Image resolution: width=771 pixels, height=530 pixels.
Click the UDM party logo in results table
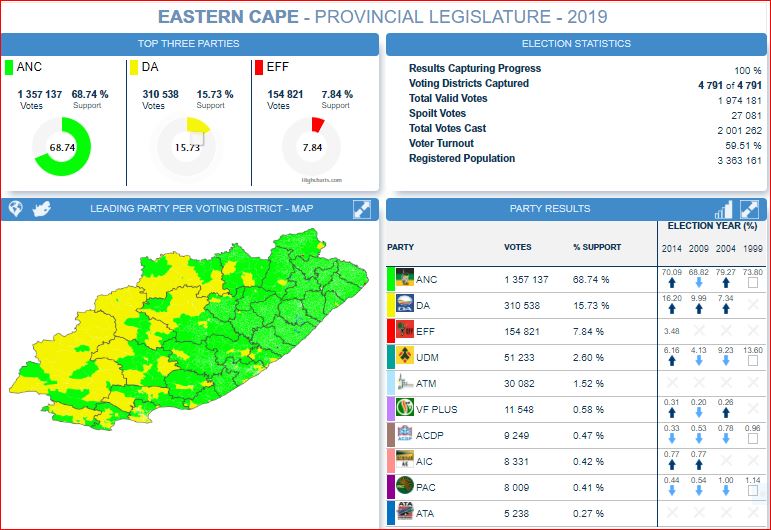405,357
